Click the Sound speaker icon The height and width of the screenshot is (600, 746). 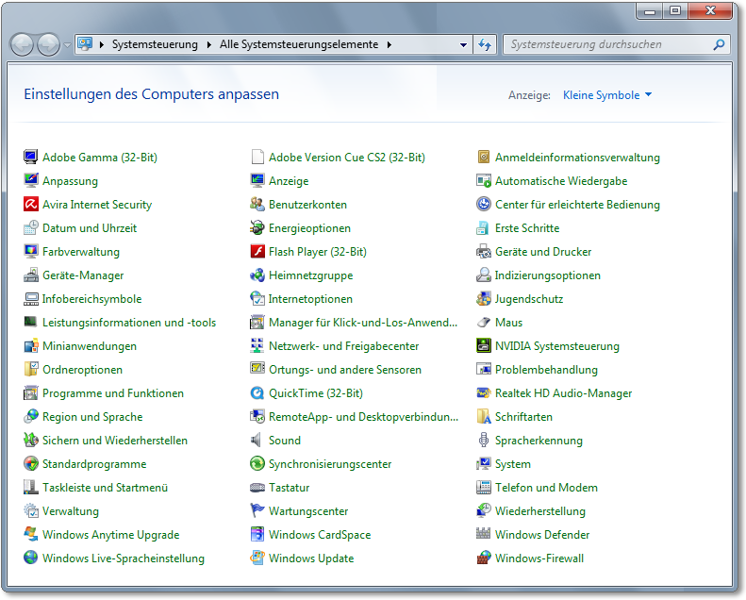258,440
